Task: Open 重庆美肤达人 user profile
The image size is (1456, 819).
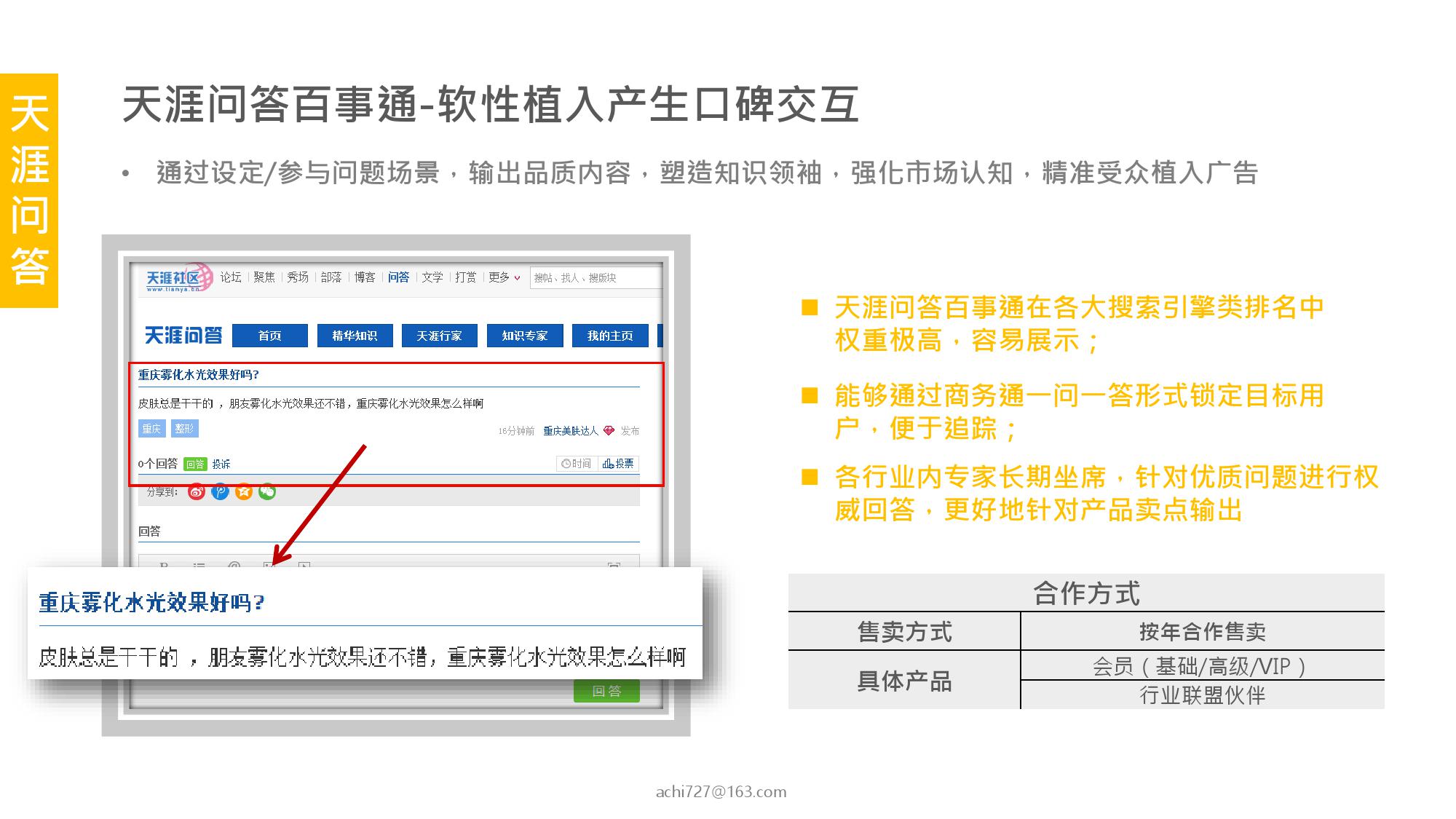Action: (x=571, y=431)
